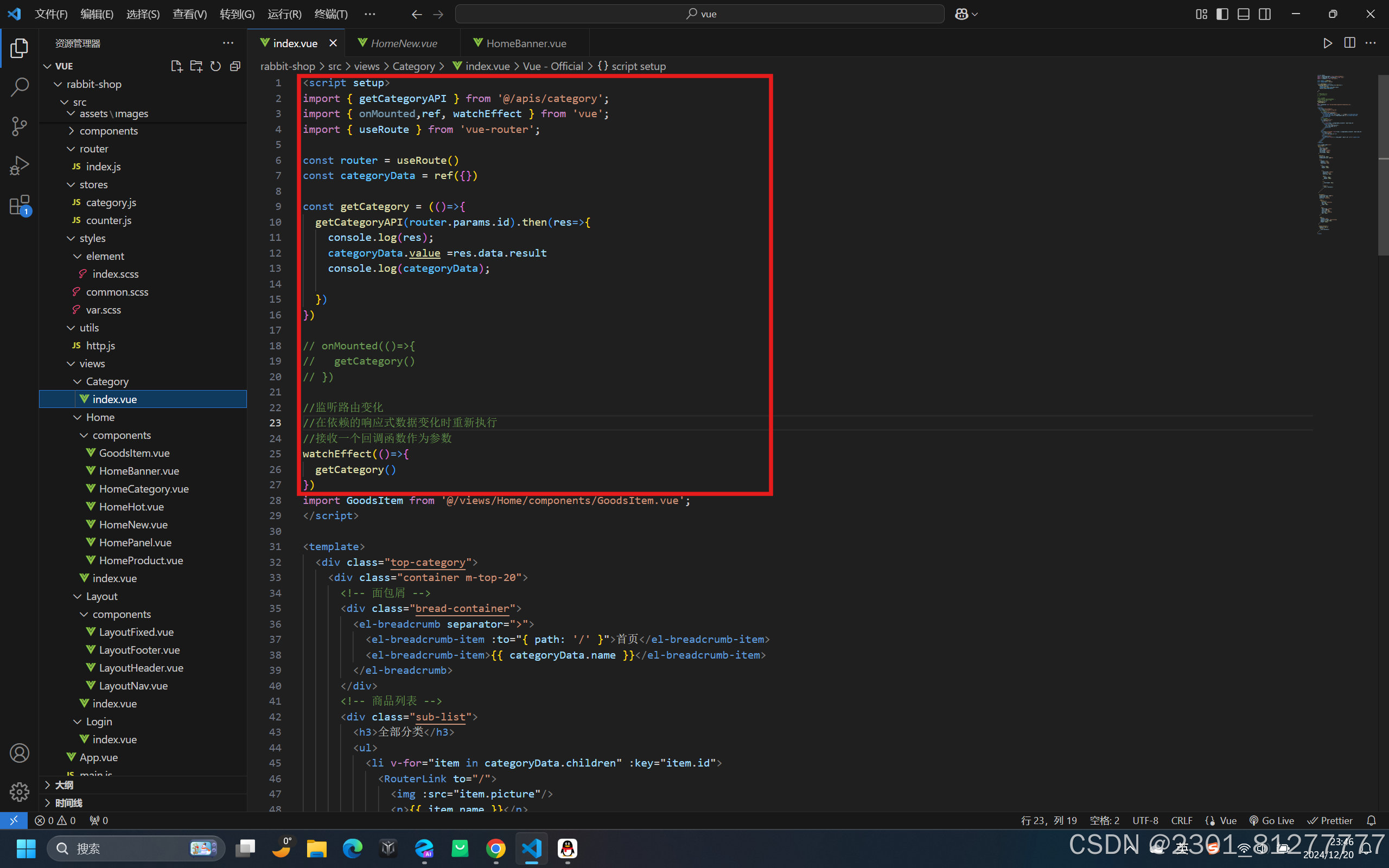Open the 终端(T) menu
Image resolution: width=1389 pixels, height=868 pixels.
click(x=330, y=14)
